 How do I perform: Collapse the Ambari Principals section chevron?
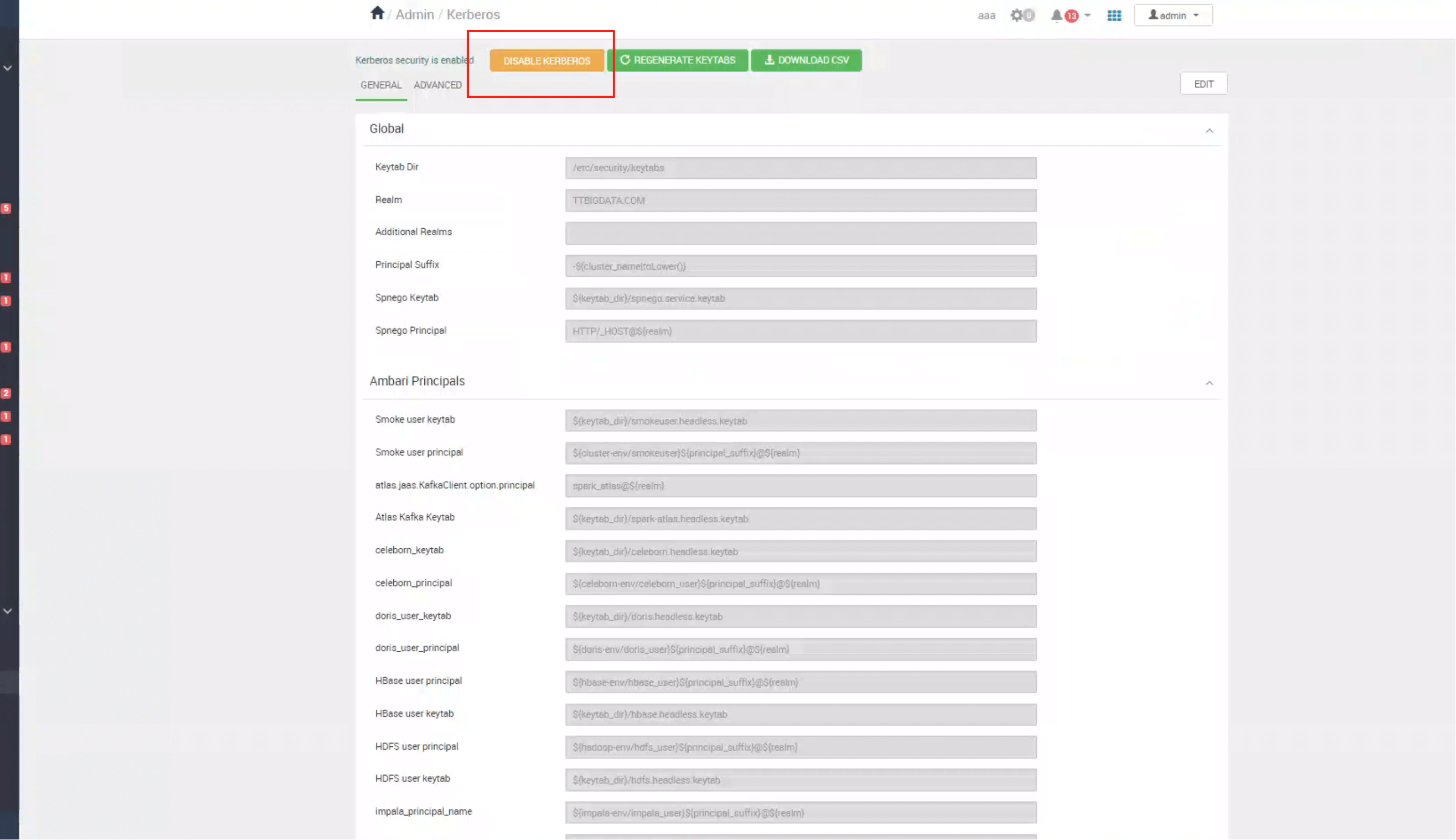point(1210,383)
